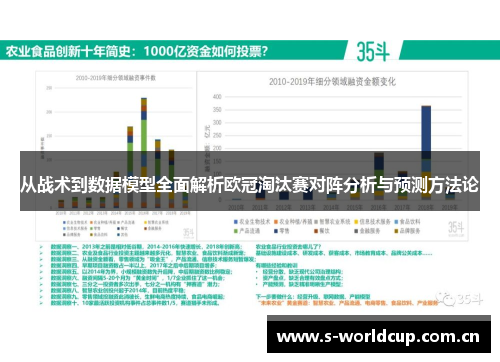Click the green 产品流通 legend entry in right chart

click(x=247, y=231)
